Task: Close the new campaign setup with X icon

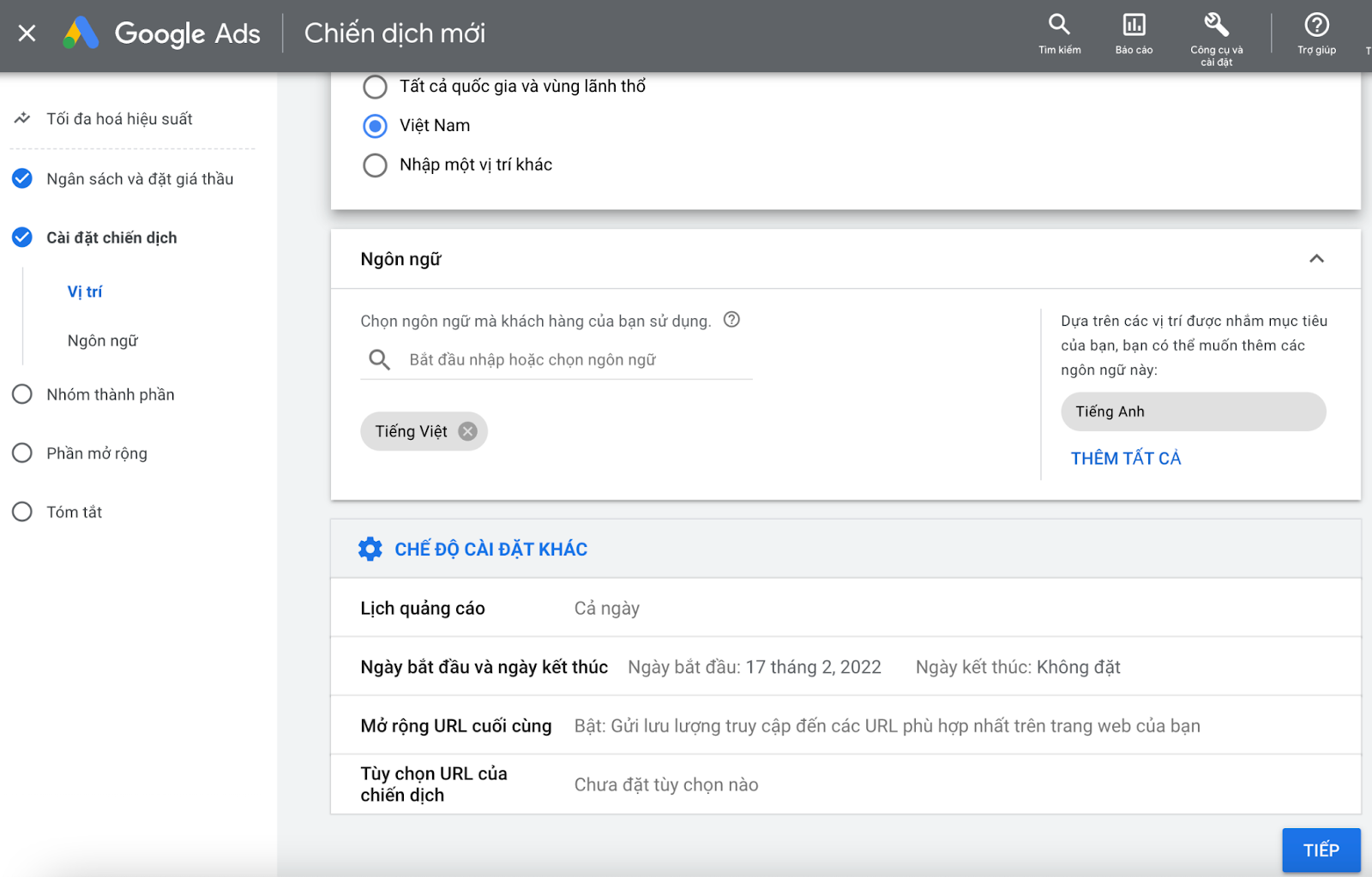Action: coord(27,33)
